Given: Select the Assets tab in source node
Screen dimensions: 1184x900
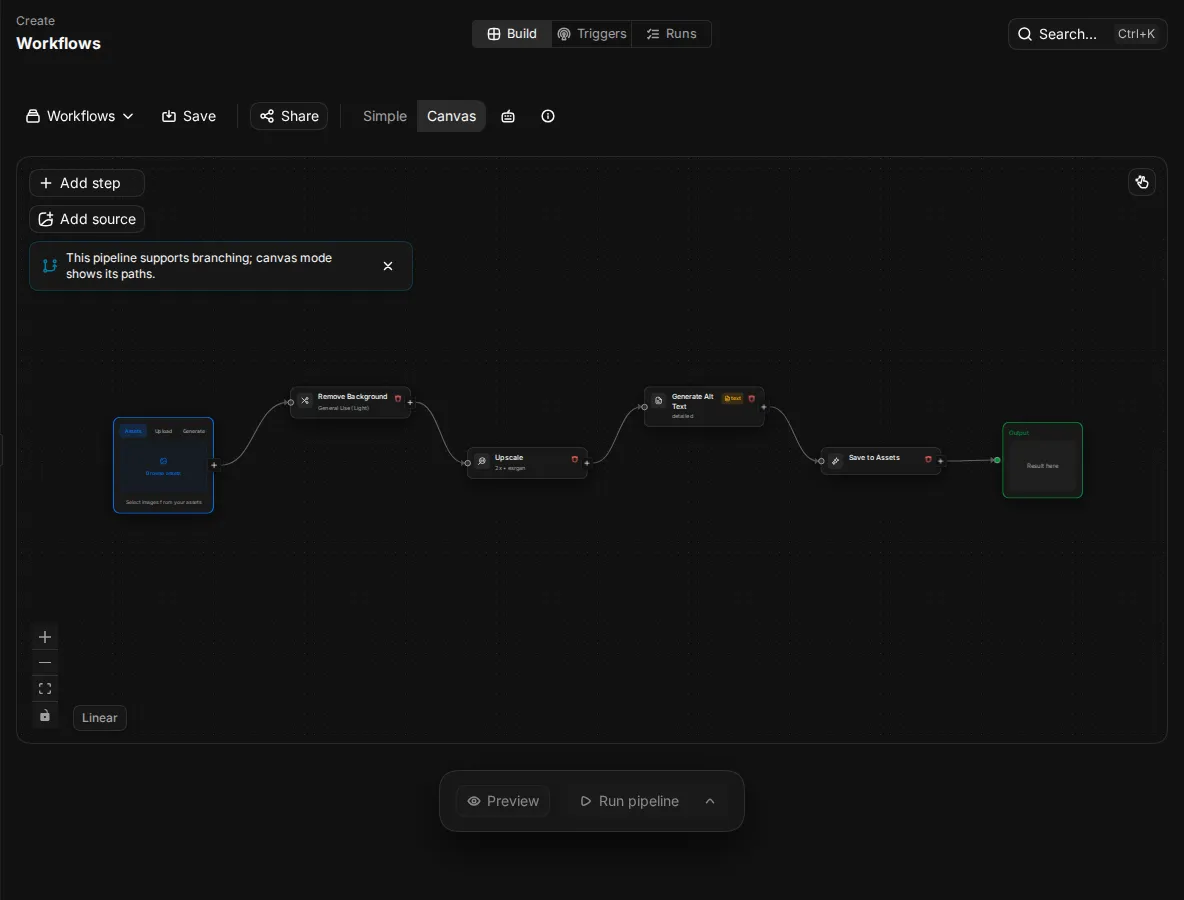Looking at the screenshot, I should coord(133,431).
